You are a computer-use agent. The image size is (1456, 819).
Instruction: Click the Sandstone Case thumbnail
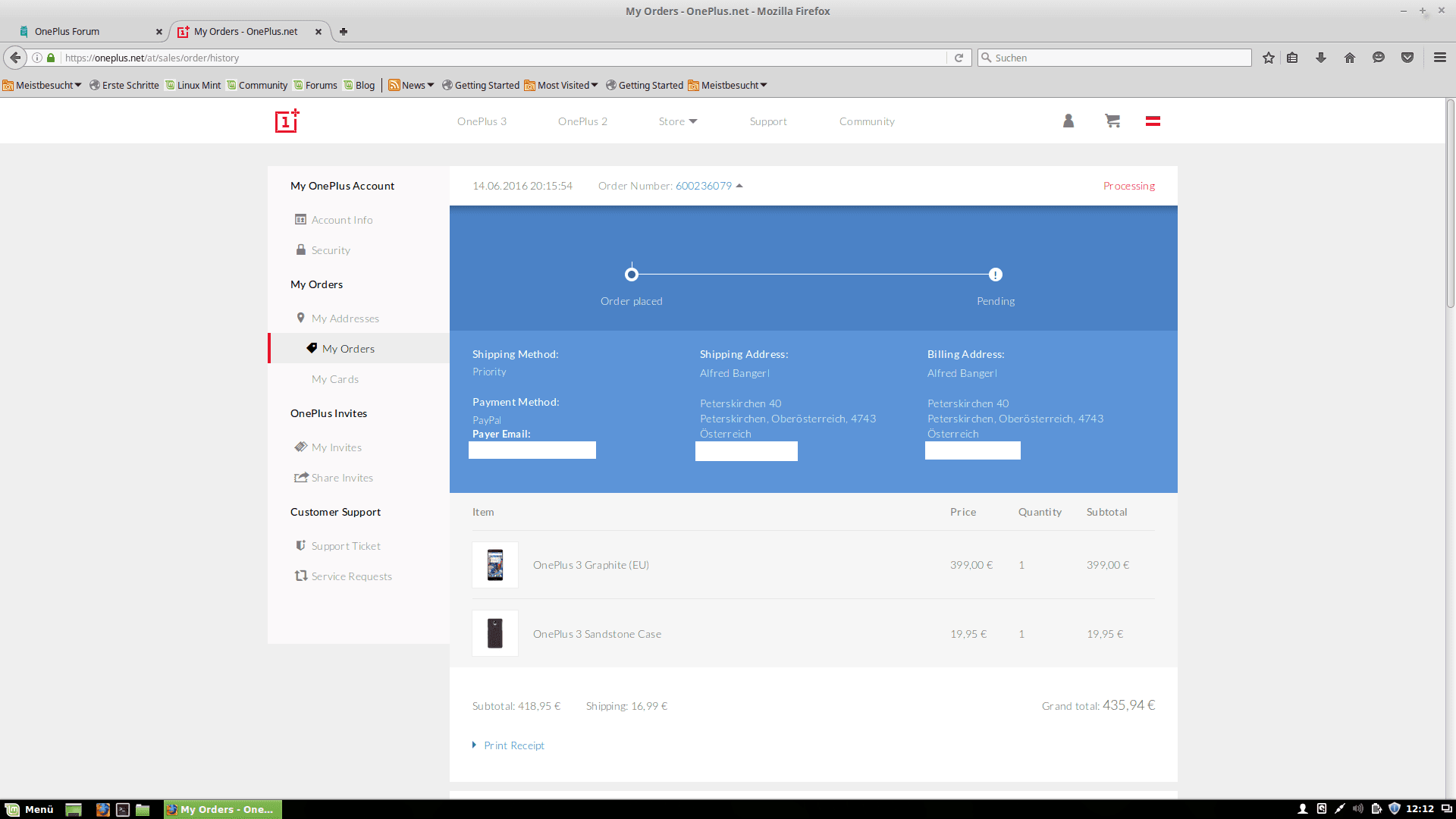tap(495, 633)
